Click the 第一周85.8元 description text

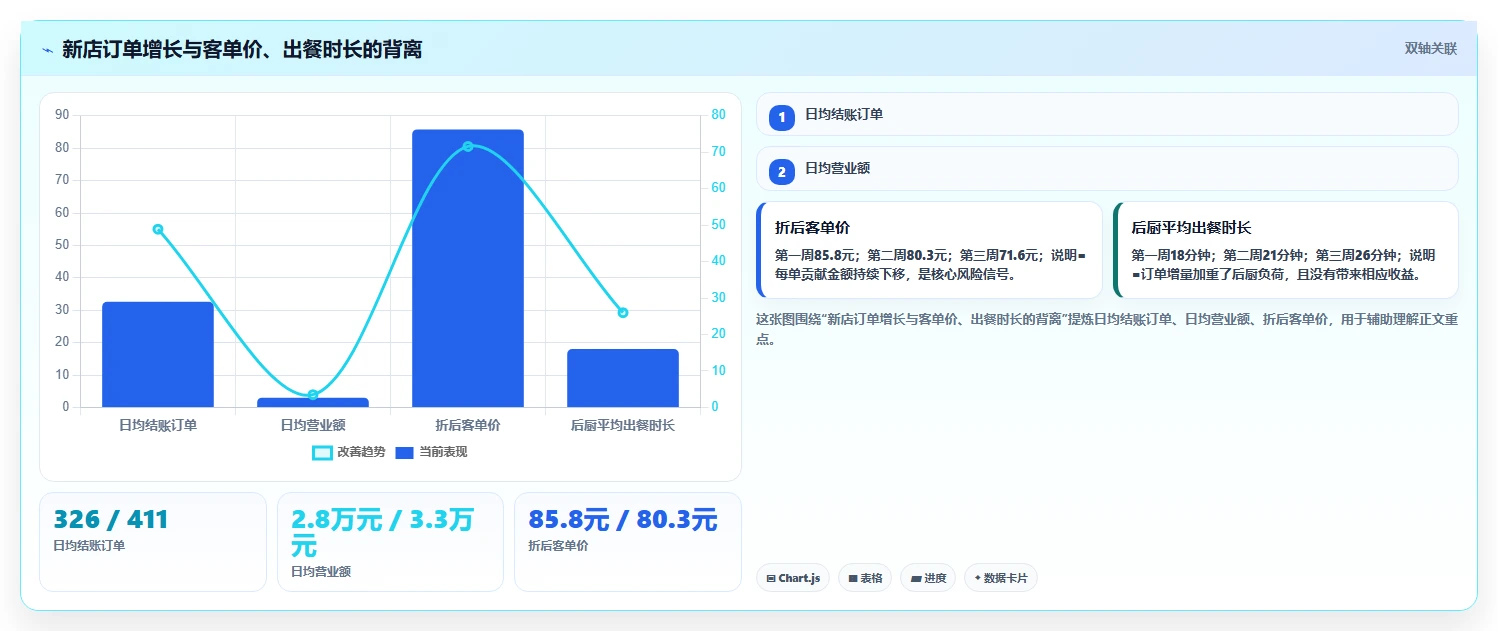tap(930, 264)
